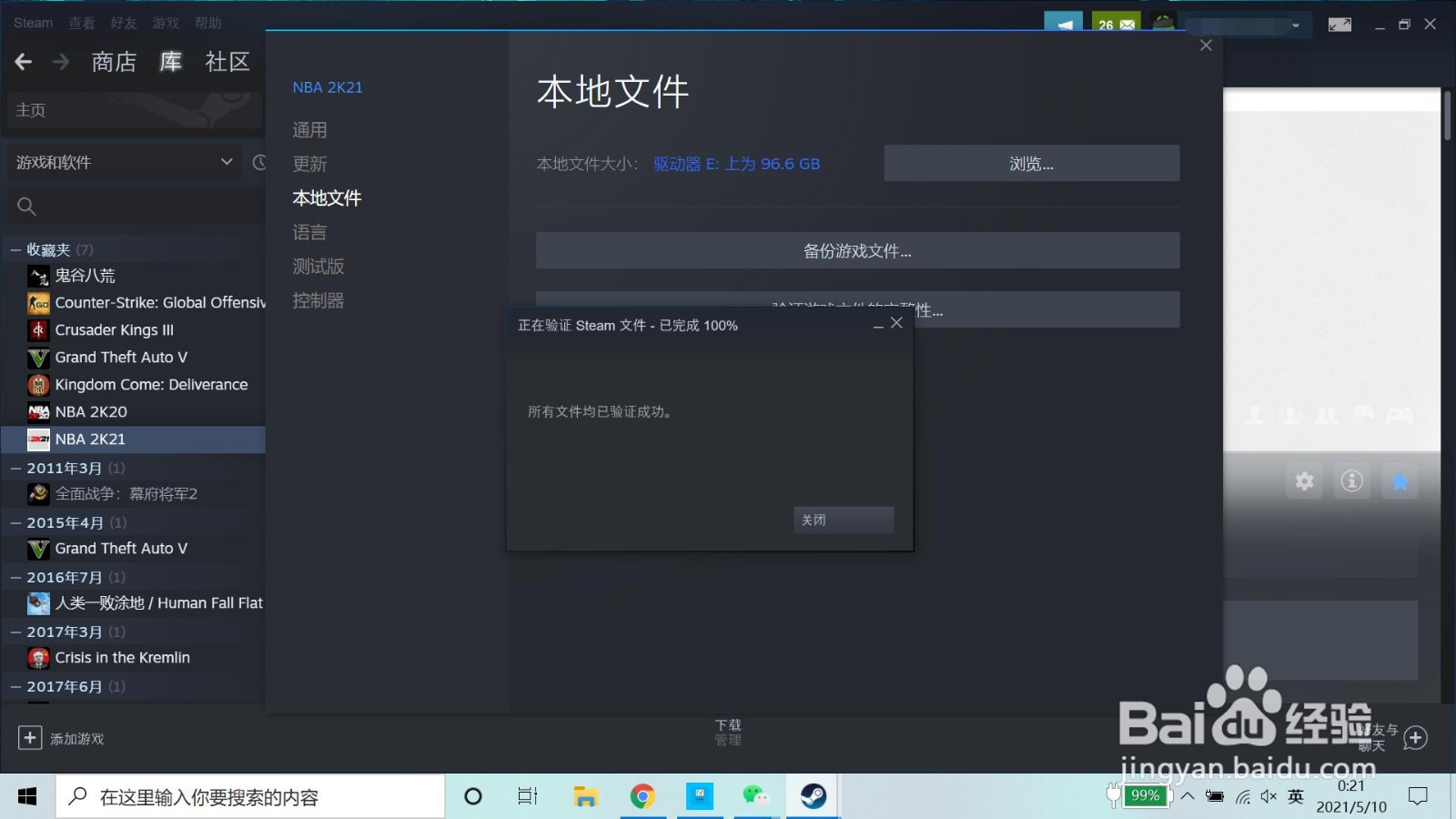The width and height of the screenshot is (1456, 819).
Task: Open the recent-activity clock filter
Action: [259, 162]
